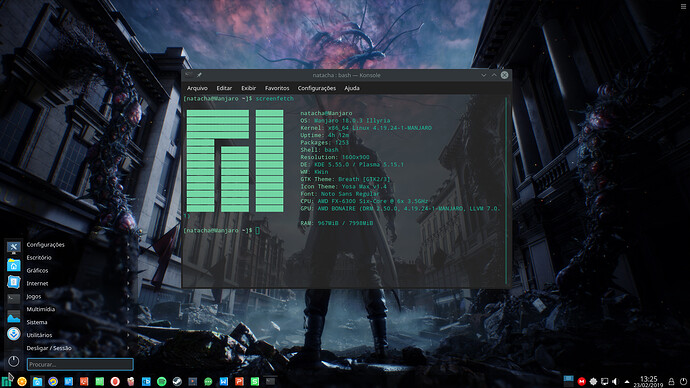Image resolution: width=690 pixels, height=388 pixels.
Task: Open the Editar menu in Konsole
Action: (x=224, y=88)
